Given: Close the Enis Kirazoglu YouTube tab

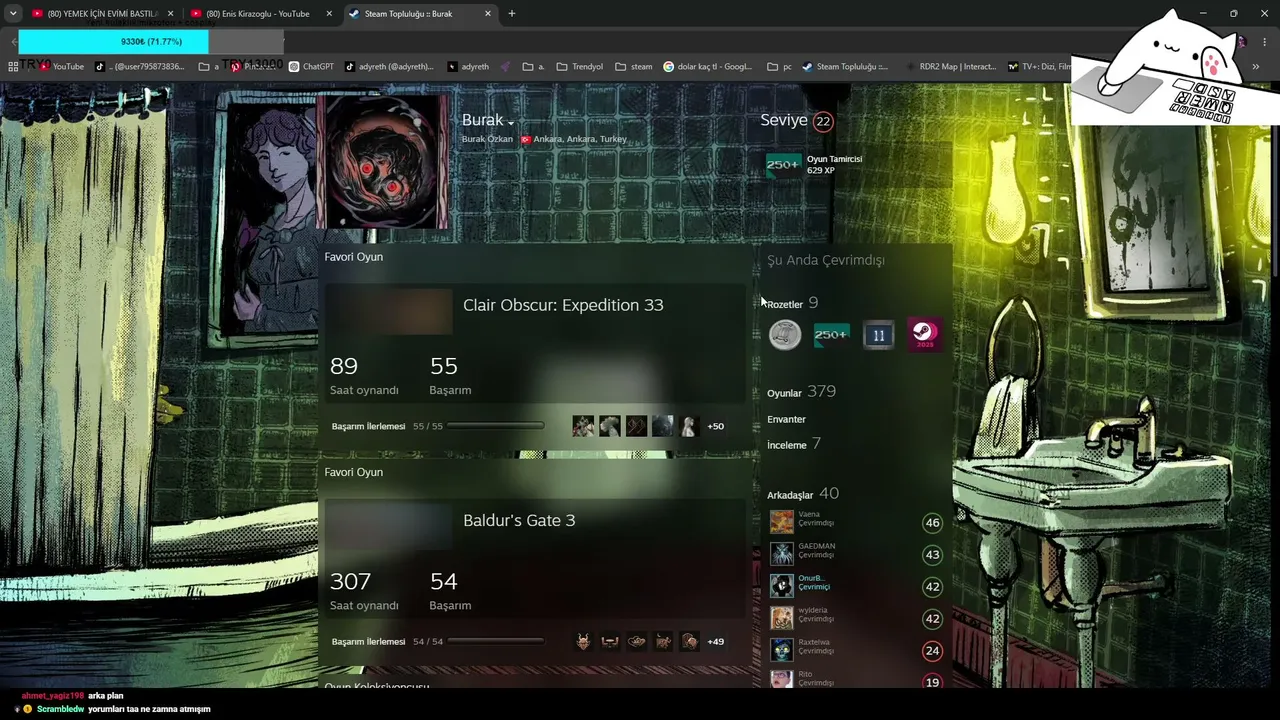Looking at the screenshot, I should point(329,14).
